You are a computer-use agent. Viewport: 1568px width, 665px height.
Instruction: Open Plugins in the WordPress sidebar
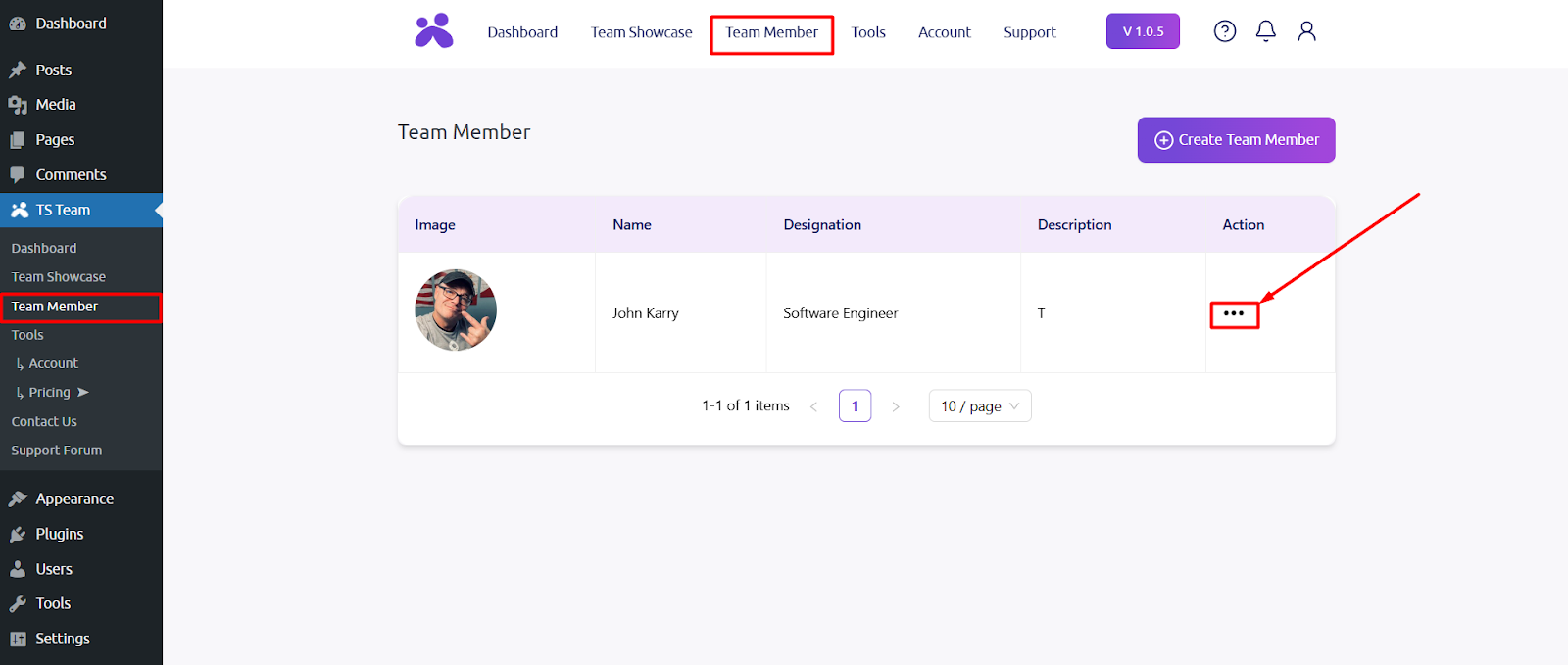(x=59, y=534)
